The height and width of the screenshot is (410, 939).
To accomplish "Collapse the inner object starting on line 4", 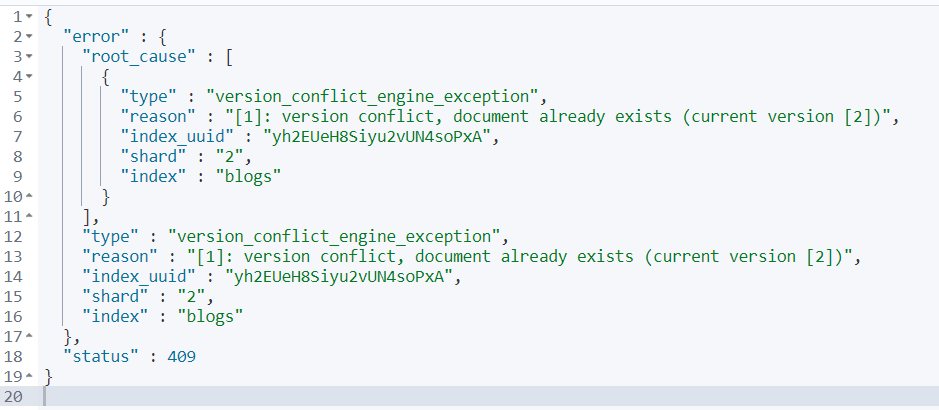I will 29,76.
